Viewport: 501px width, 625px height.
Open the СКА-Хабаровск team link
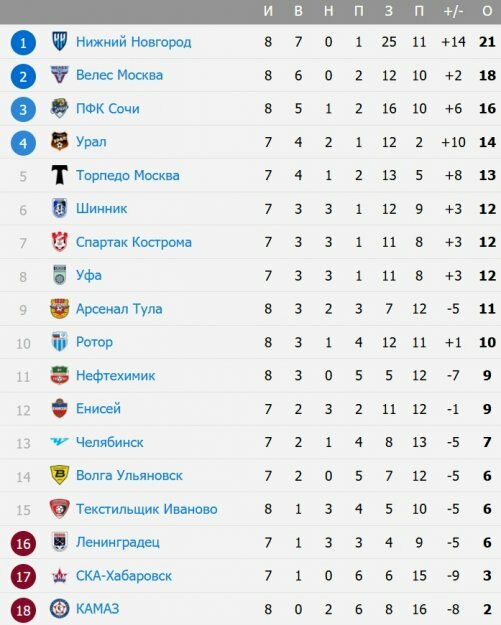pos(124,576)
